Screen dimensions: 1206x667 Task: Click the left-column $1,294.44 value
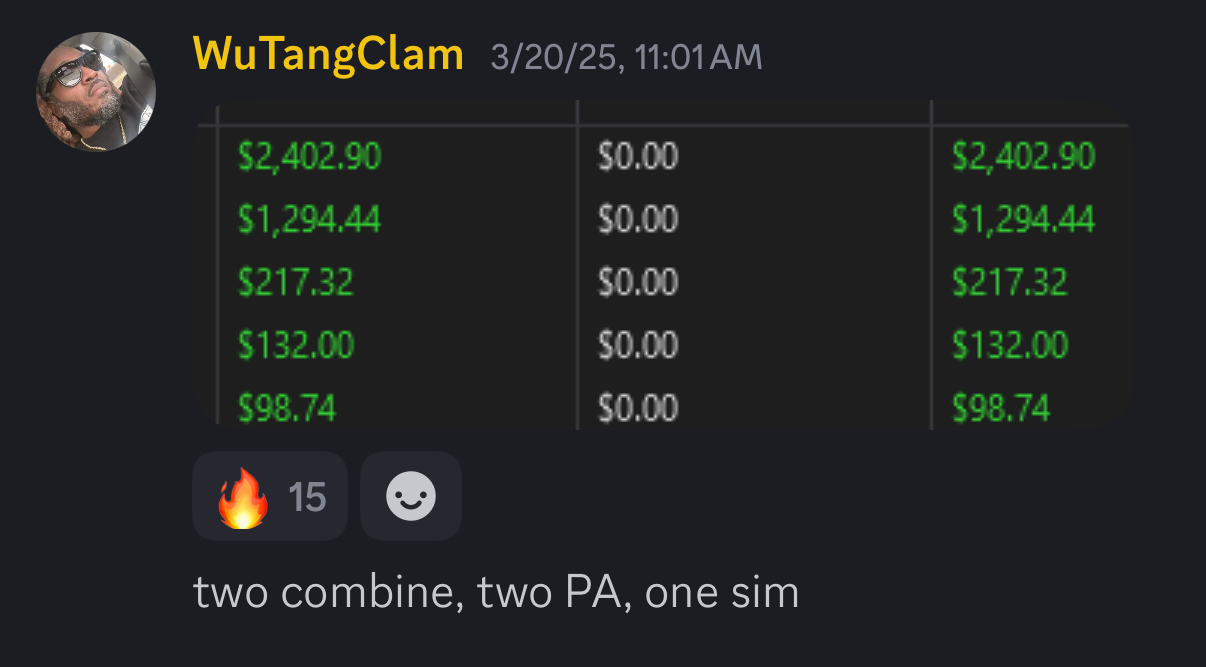coord(309,219)
